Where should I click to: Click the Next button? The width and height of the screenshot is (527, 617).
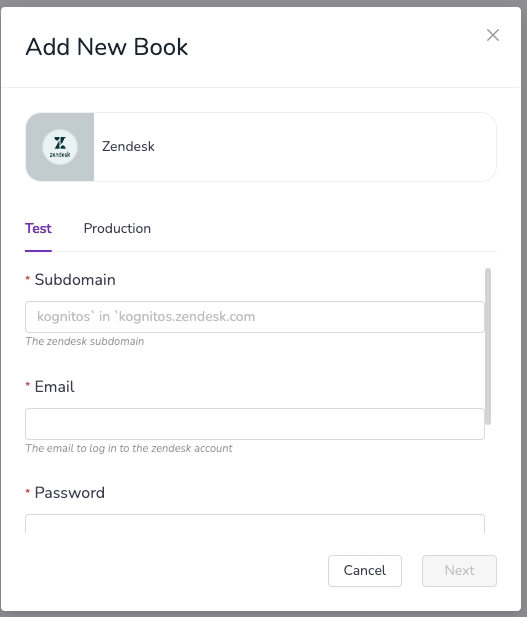click(x=459, y=571)
